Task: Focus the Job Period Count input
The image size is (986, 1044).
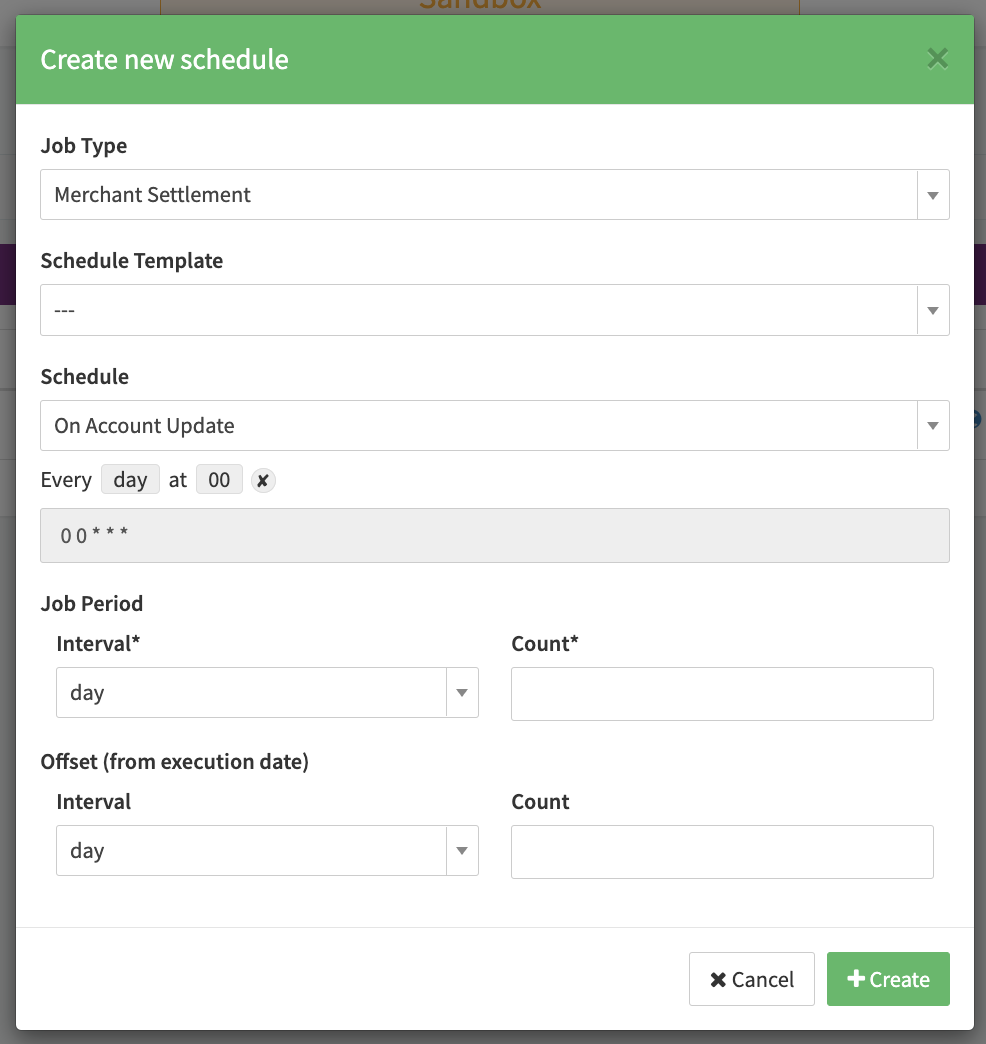Action: click(x=721, y=694)
